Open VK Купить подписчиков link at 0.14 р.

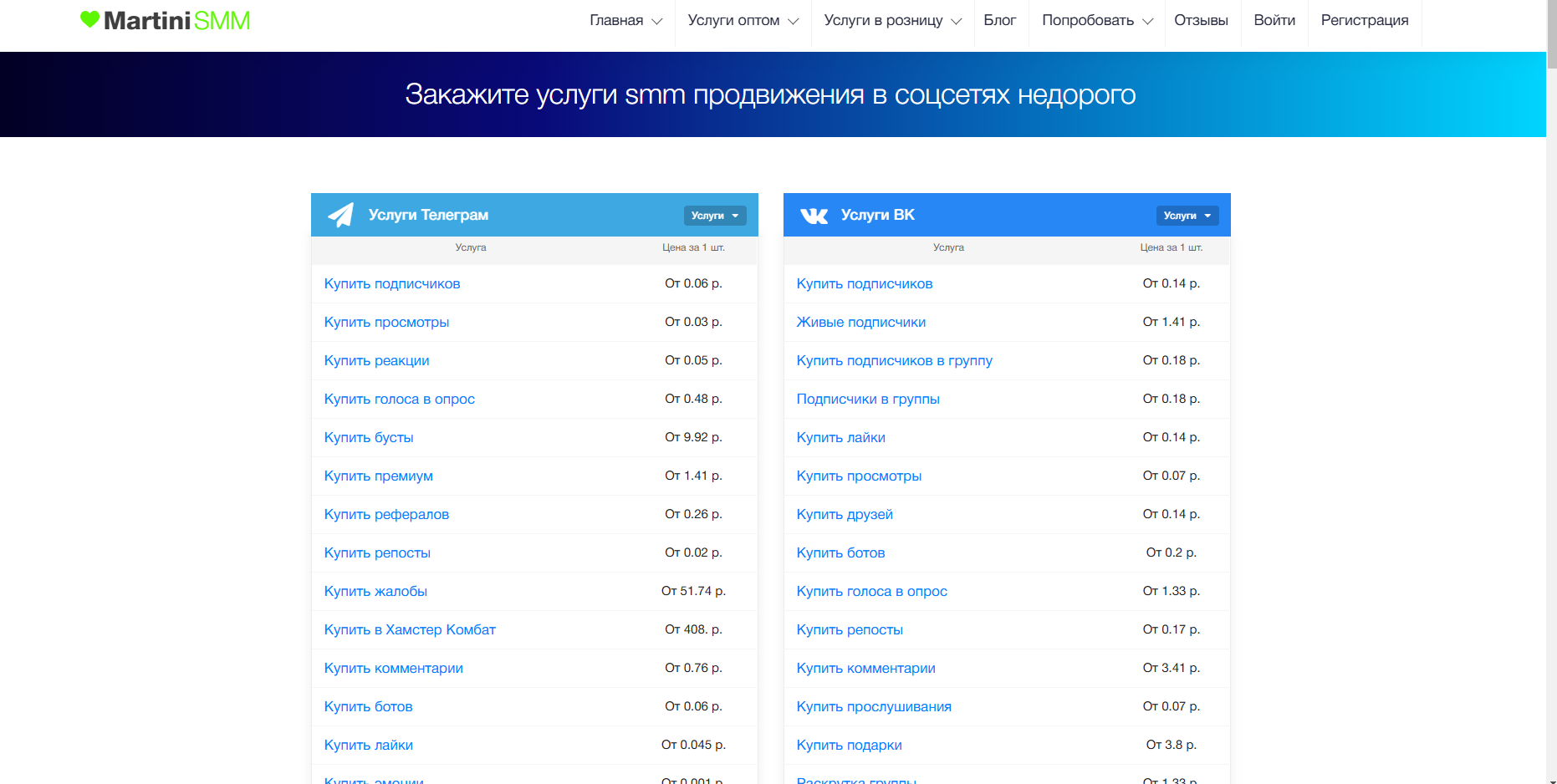[865, 284]
